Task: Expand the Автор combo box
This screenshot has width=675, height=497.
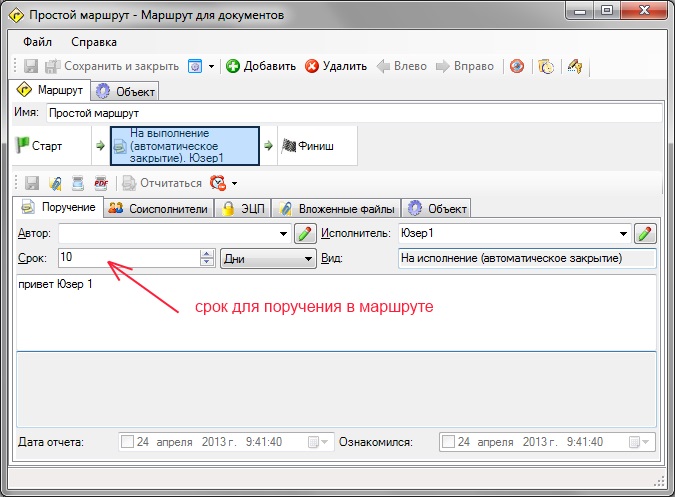Action: coord(283,234)
